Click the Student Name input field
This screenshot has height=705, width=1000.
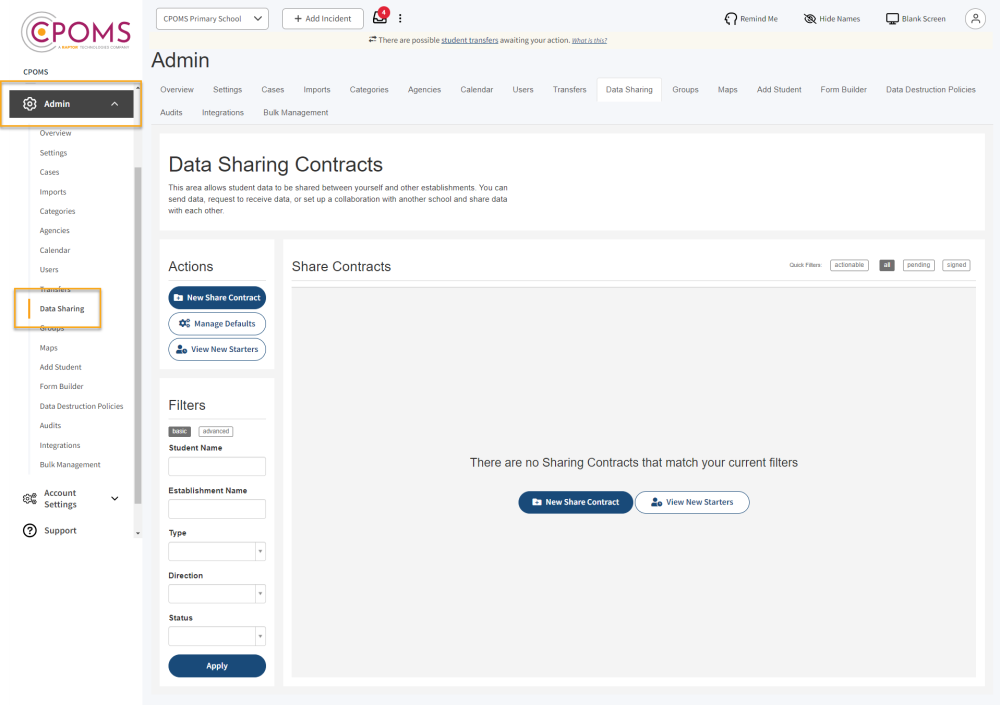tap(217, 466)
